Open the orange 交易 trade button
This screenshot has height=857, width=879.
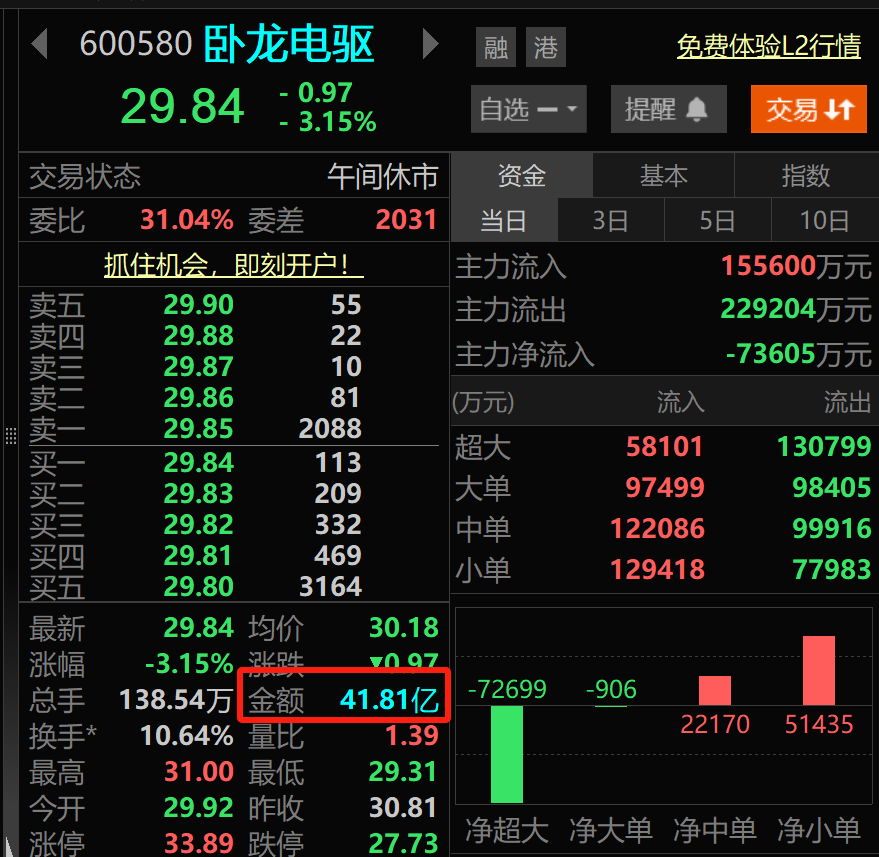click(x=808, y=109)
